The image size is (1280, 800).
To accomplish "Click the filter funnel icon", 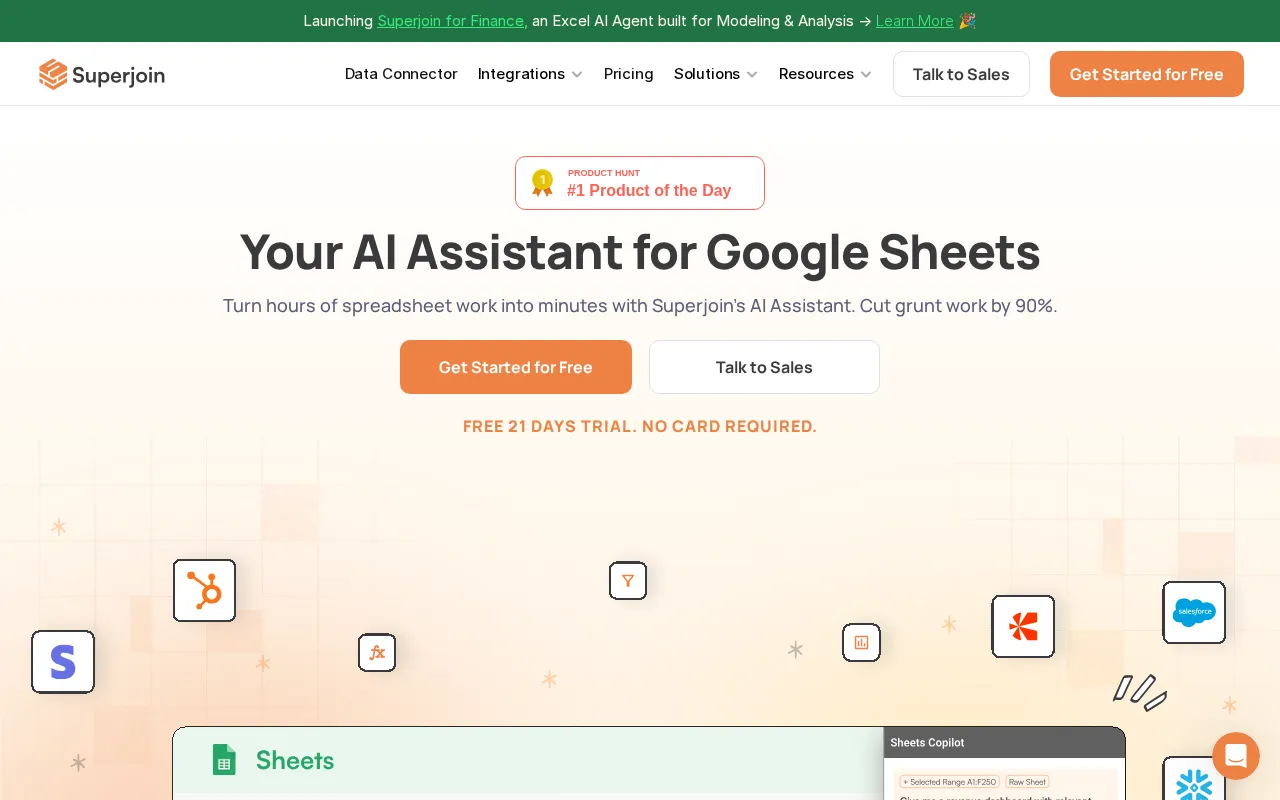I will (628, 580).
